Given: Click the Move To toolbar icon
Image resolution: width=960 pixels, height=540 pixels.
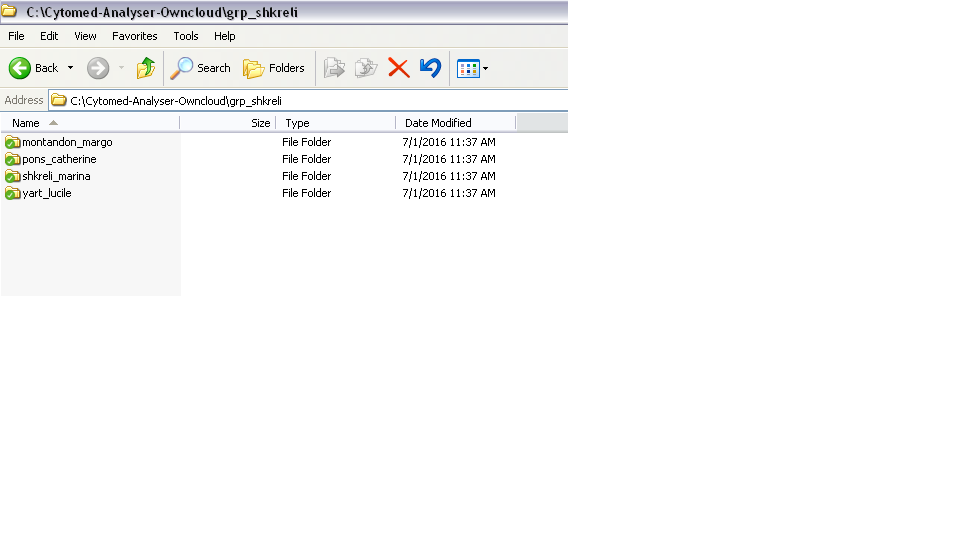Looking at the screenshot, I should (334, 68).
